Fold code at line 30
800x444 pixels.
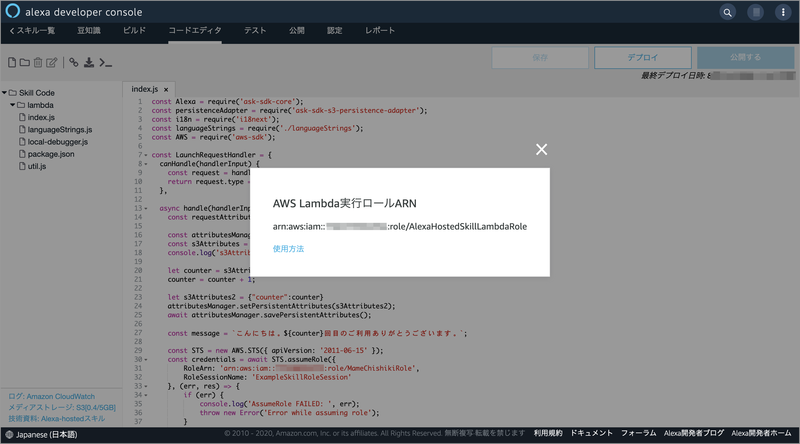coord(146,360)
